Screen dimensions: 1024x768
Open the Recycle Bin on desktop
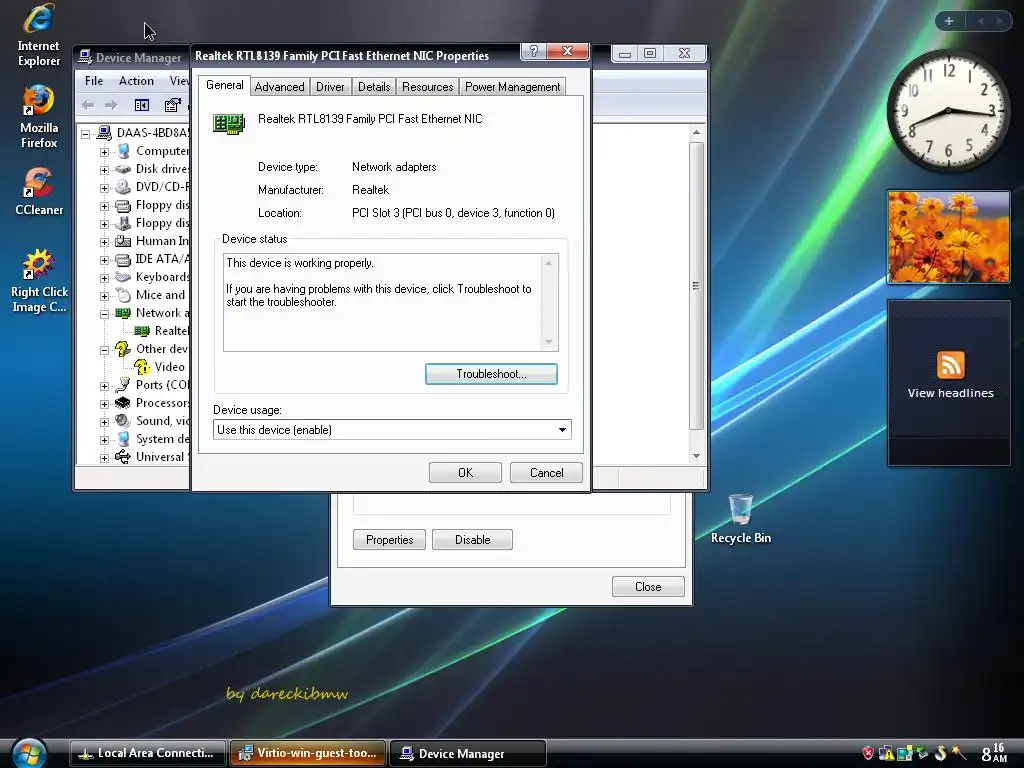point(741,519)
